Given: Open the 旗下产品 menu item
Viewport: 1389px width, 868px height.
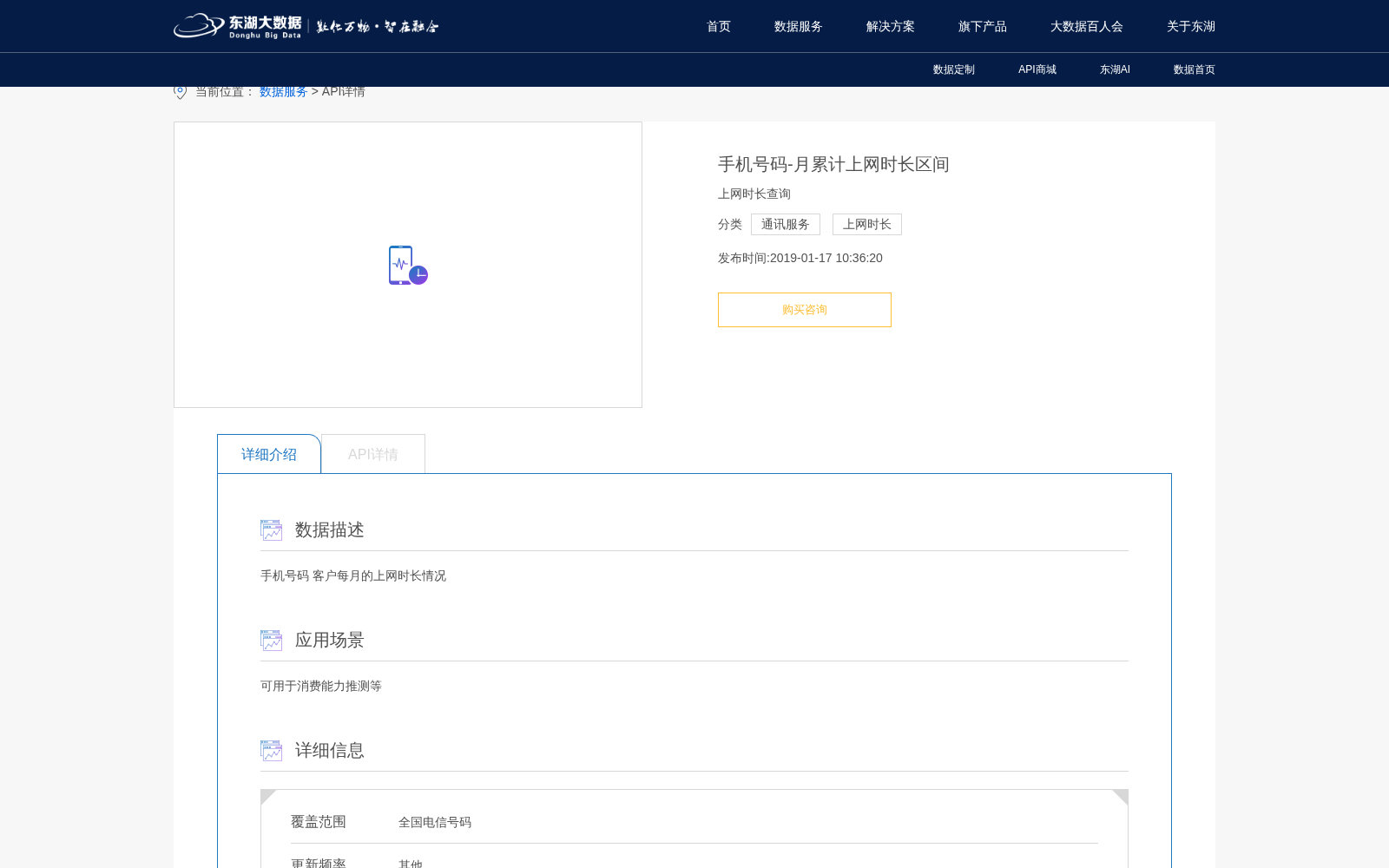Looking at the screenshot, I should [x=983, y=27].
